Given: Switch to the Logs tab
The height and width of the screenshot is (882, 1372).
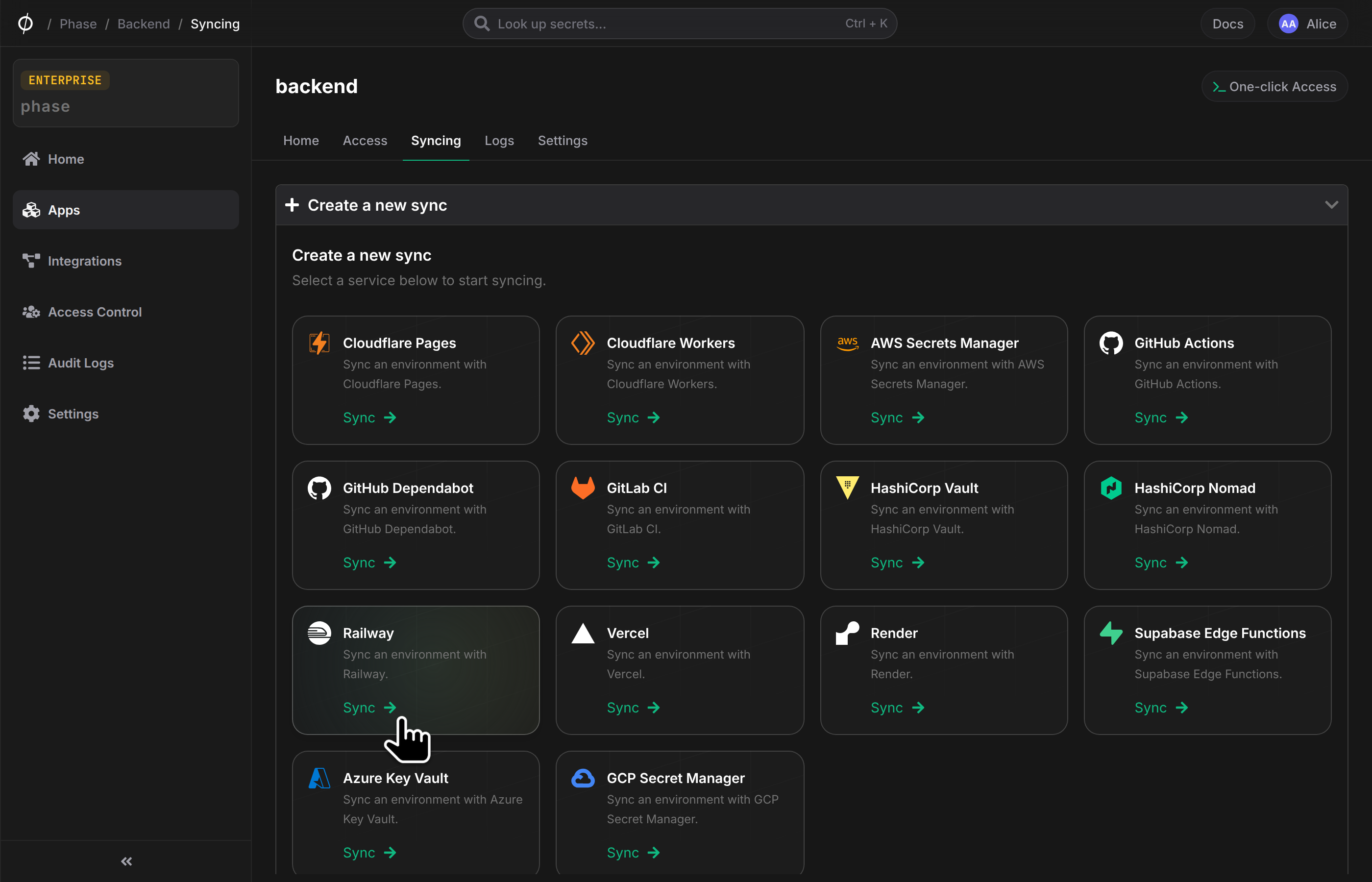Looking at the screenshot, I should (499, 140).
